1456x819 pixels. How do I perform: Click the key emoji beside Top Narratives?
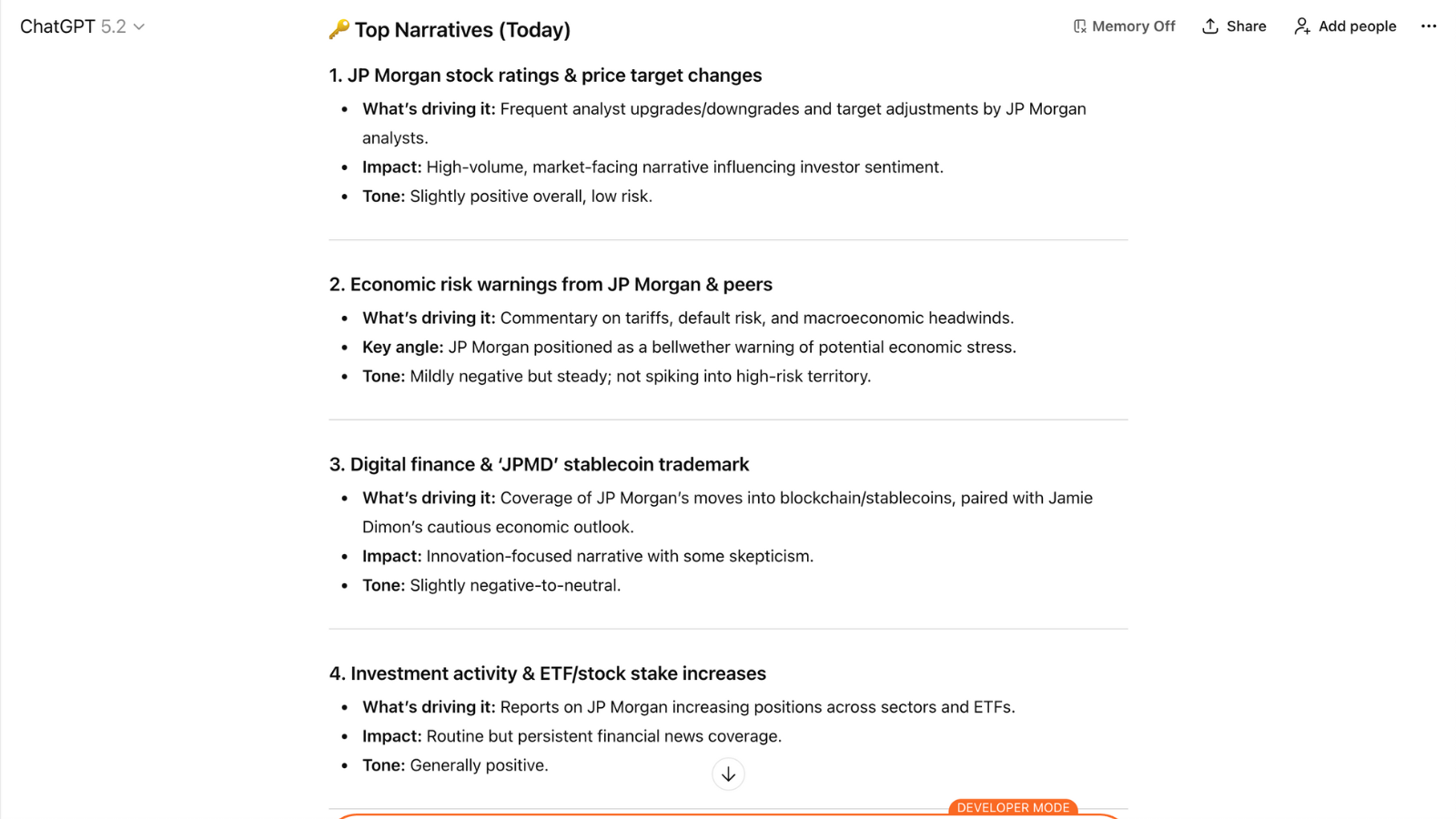[x=339, y=30]
